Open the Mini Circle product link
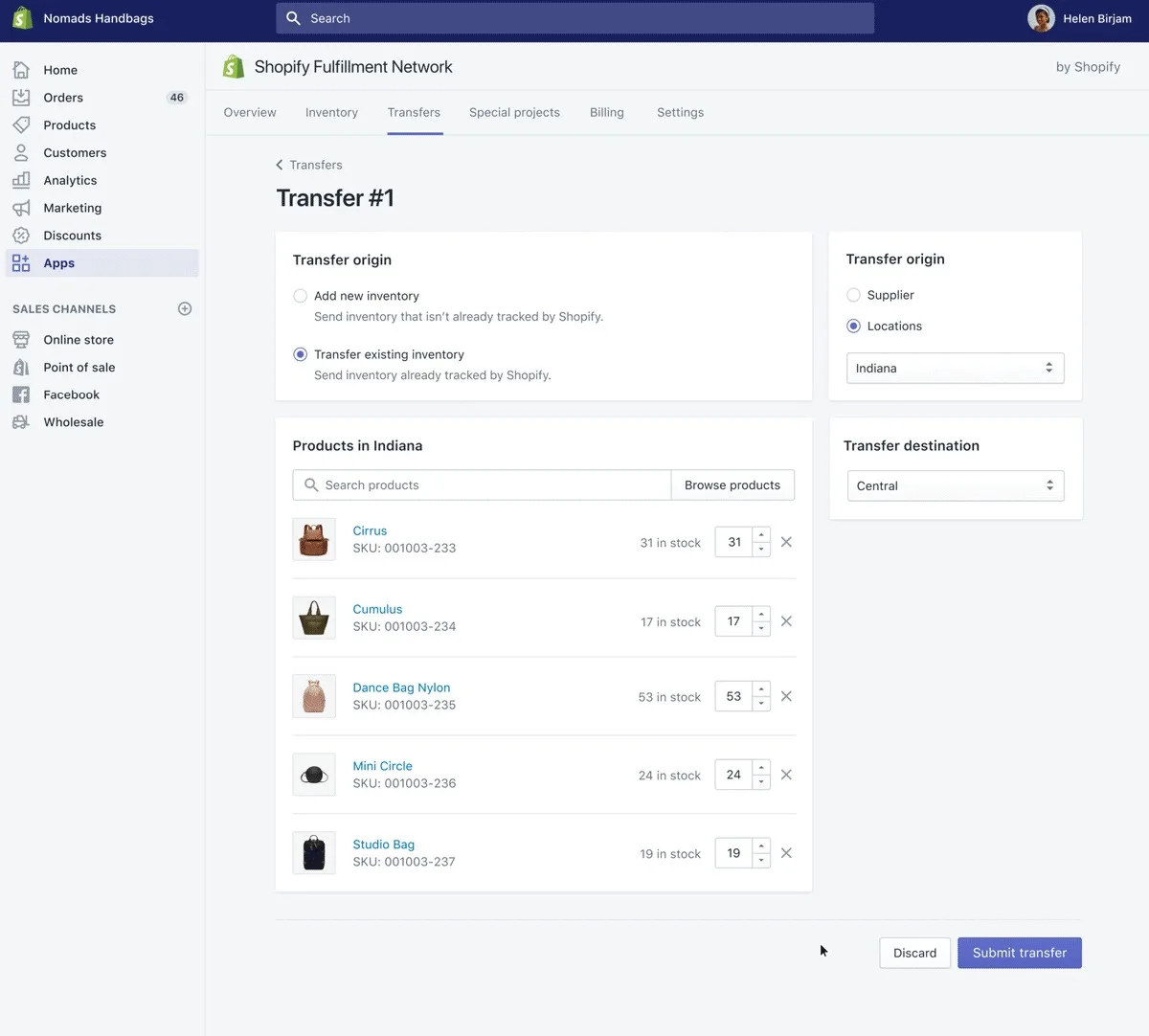The height and width of the screenshot is (1036, 1149). tap(382, 766)
